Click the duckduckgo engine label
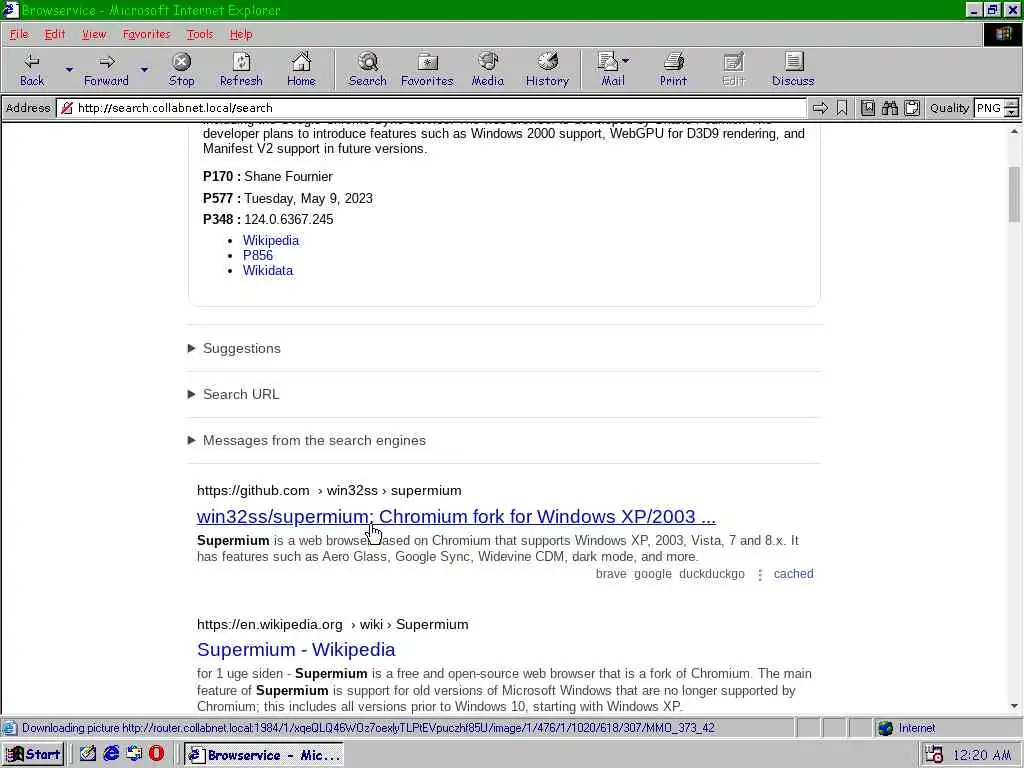The width and height of the screenshot is (1024, 768). (711, 574)
